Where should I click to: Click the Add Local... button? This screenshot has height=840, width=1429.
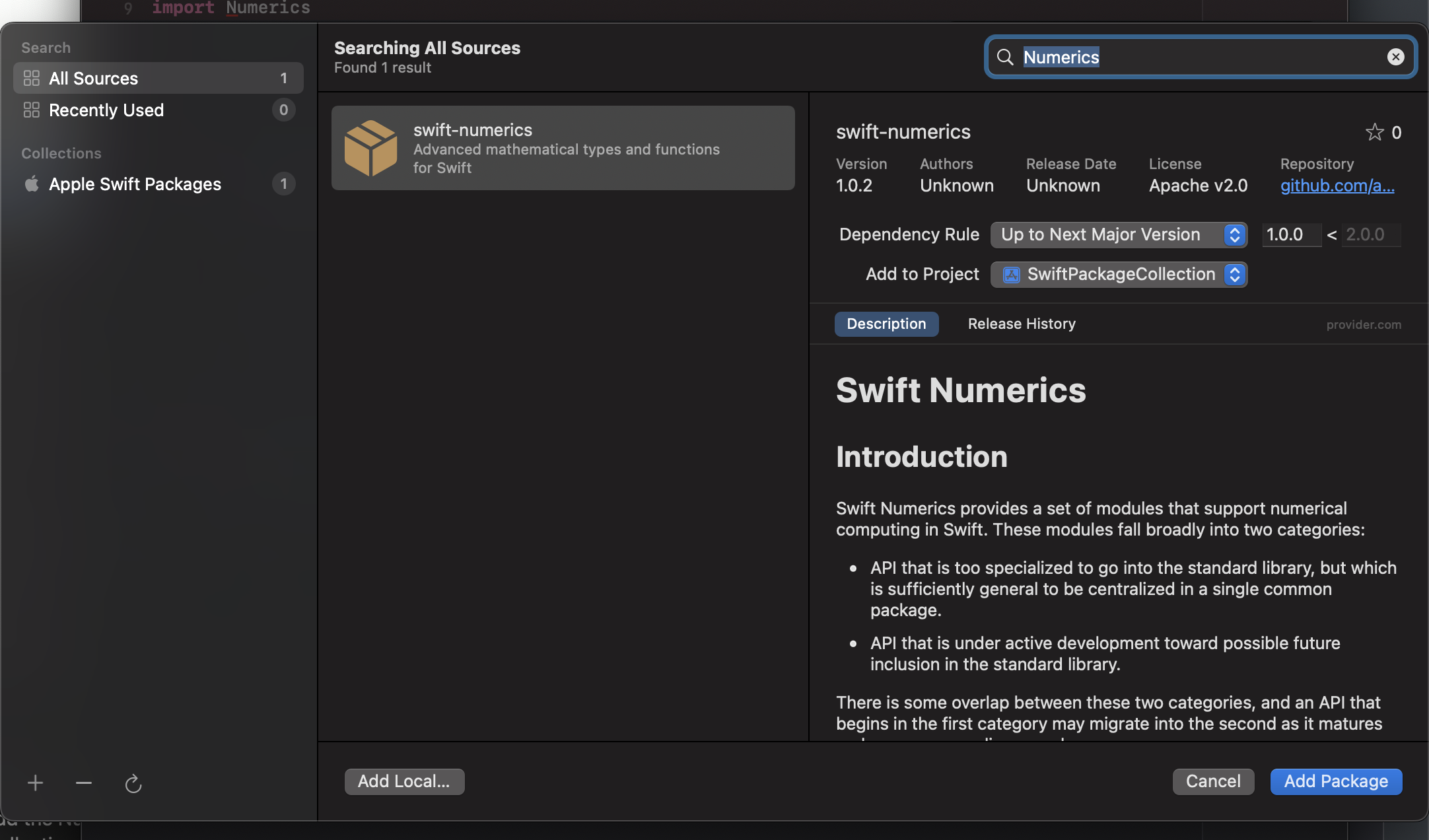(404, 781)
